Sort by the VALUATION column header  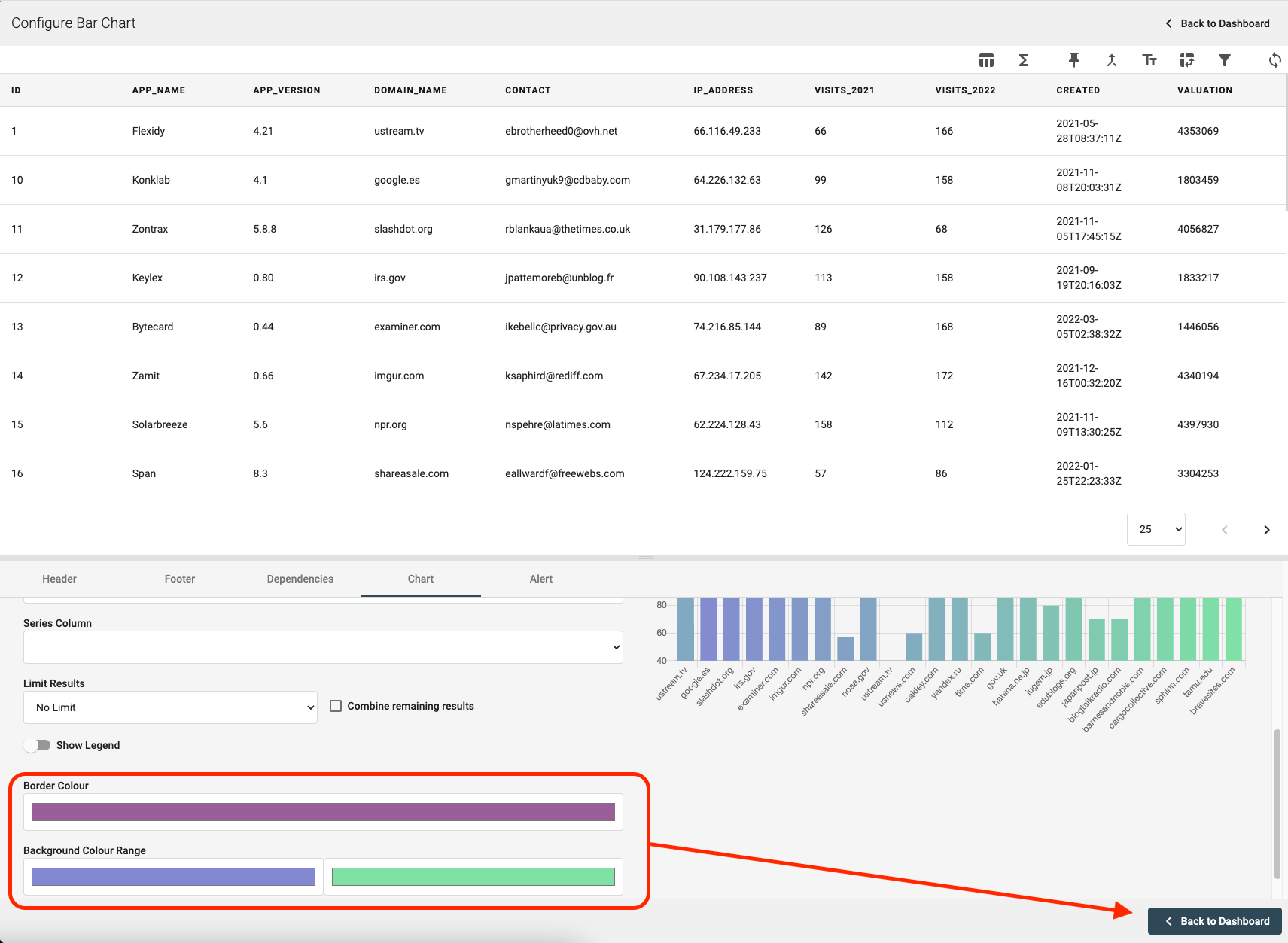pos(1204,90)
